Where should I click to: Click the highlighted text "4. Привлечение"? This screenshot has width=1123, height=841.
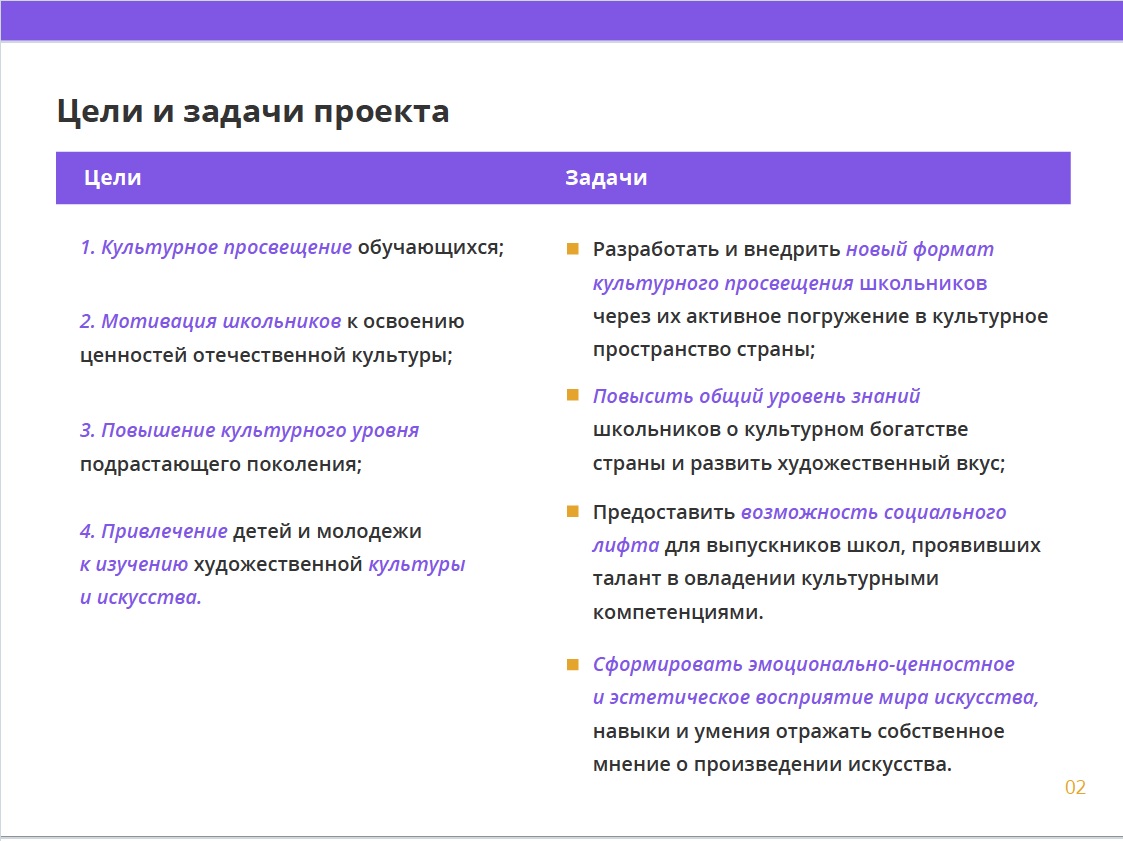coord(154,531)
